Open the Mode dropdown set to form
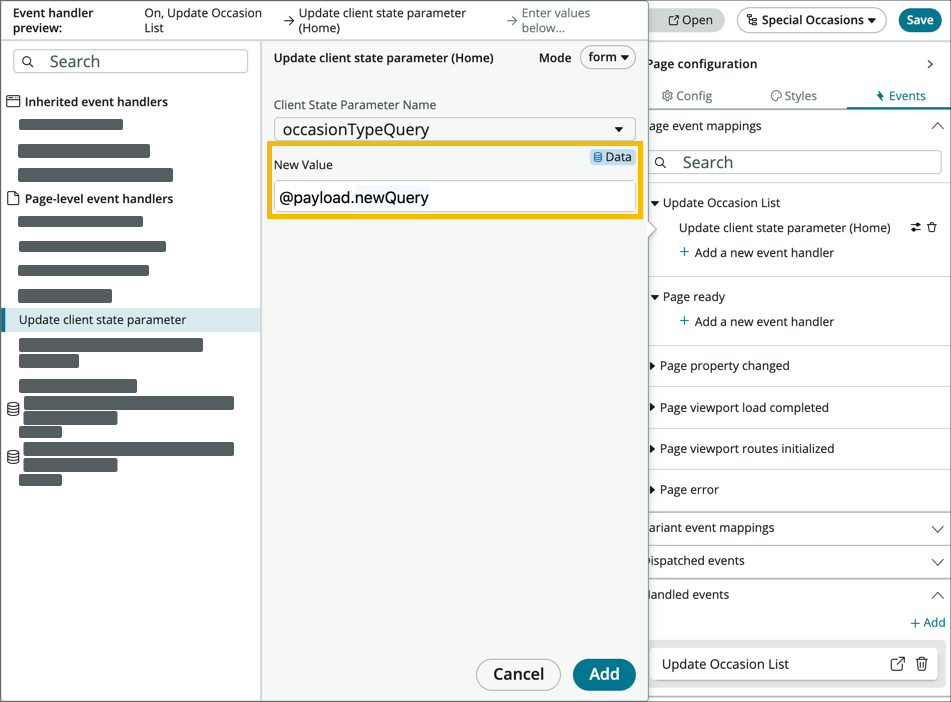951x702 pixels. click(607, 58)
